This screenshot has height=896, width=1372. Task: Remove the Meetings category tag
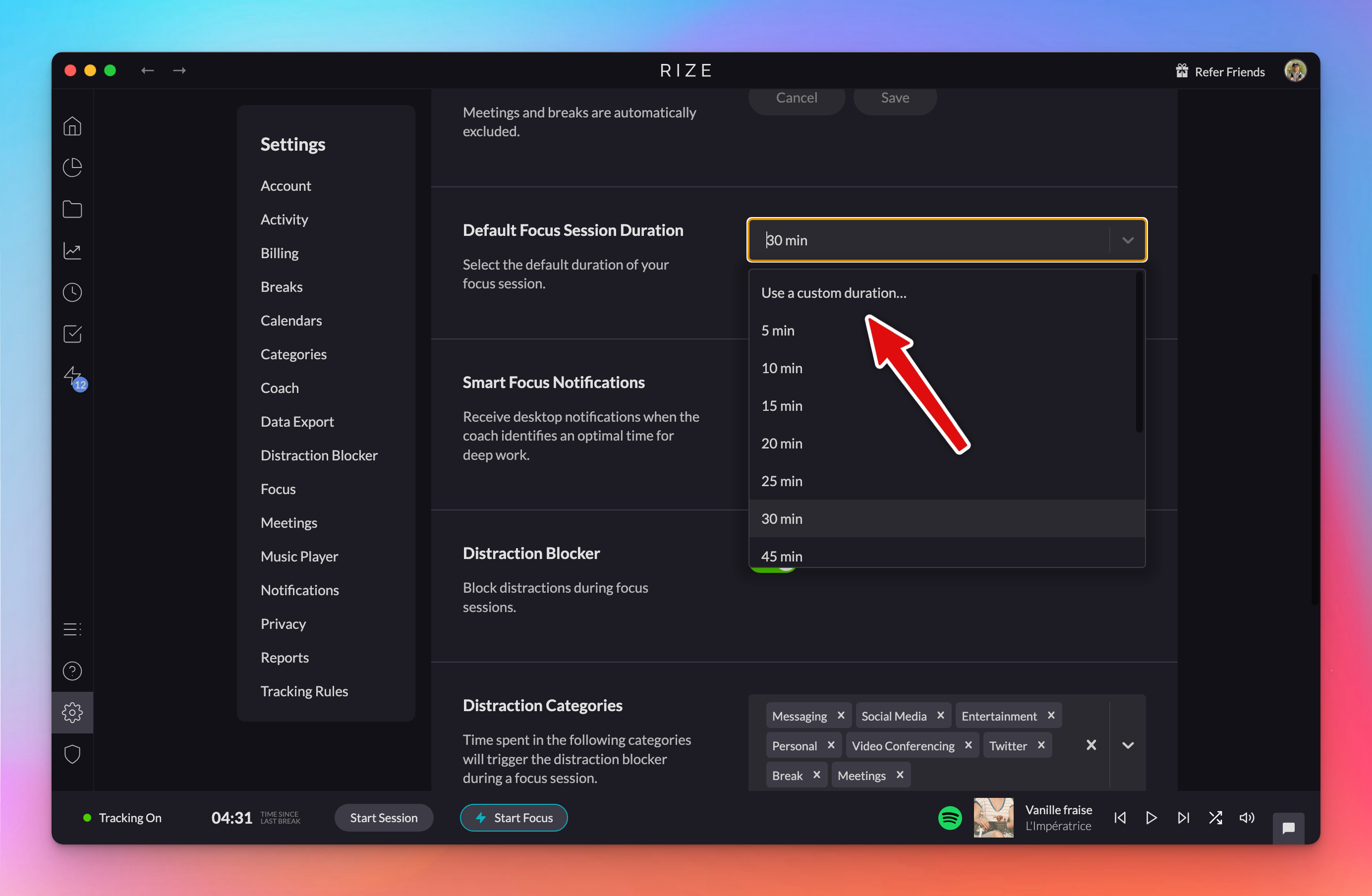(900, 775)
